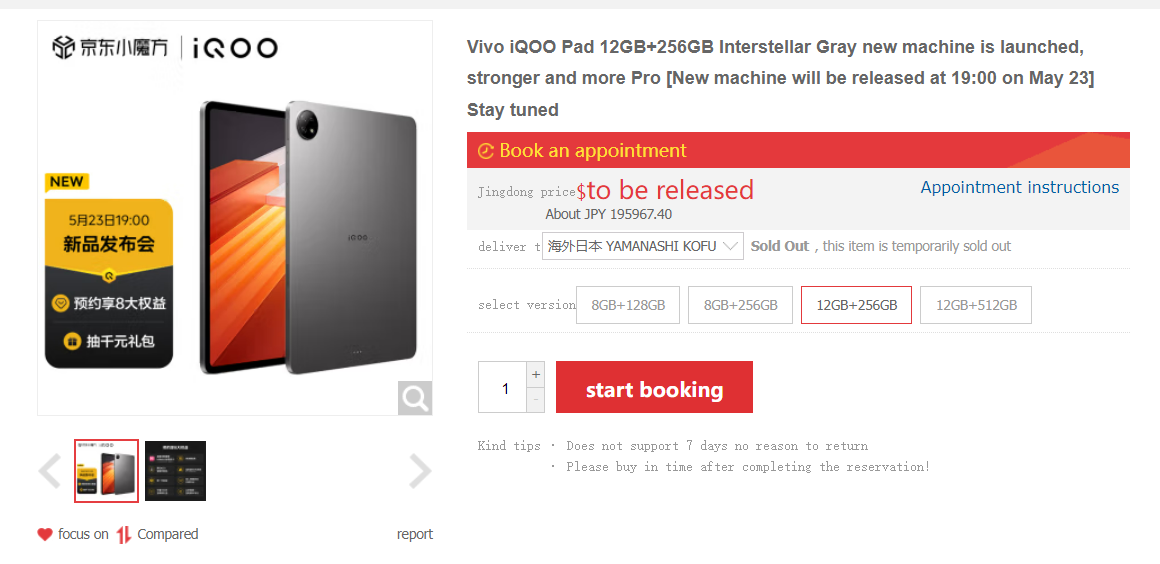Screen dimensions: 1160x564
Task: Choose the 12GB+512GB version
Action: (976, 305)
